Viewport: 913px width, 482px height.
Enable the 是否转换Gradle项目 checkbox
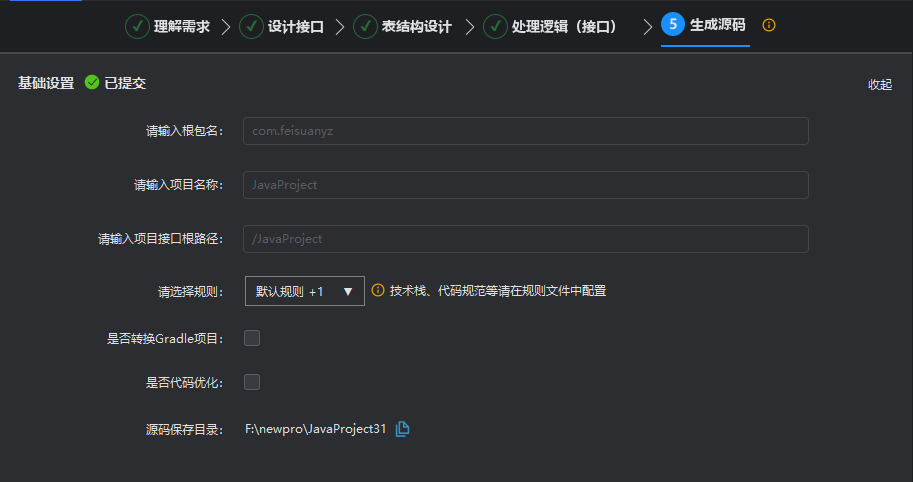pos(252,338)
